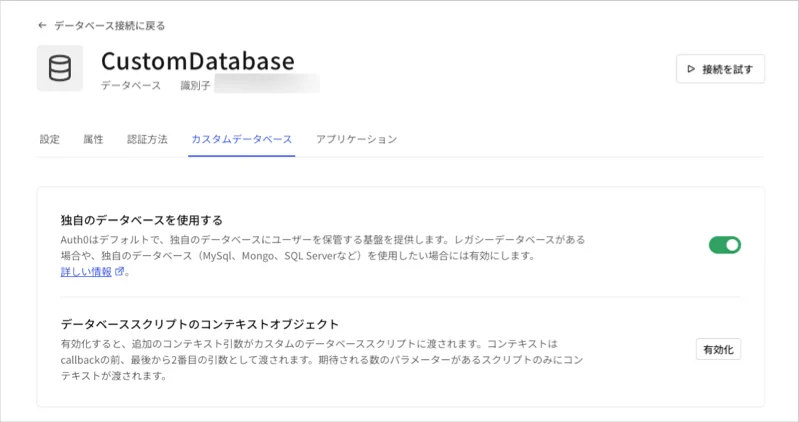Click the CustomDatabase title text

(x=198, y=61)
